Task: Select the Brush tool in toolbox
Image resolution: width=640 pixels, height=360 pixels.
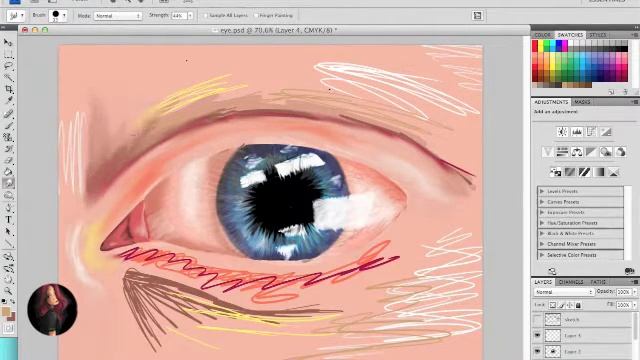Action: 8,125
